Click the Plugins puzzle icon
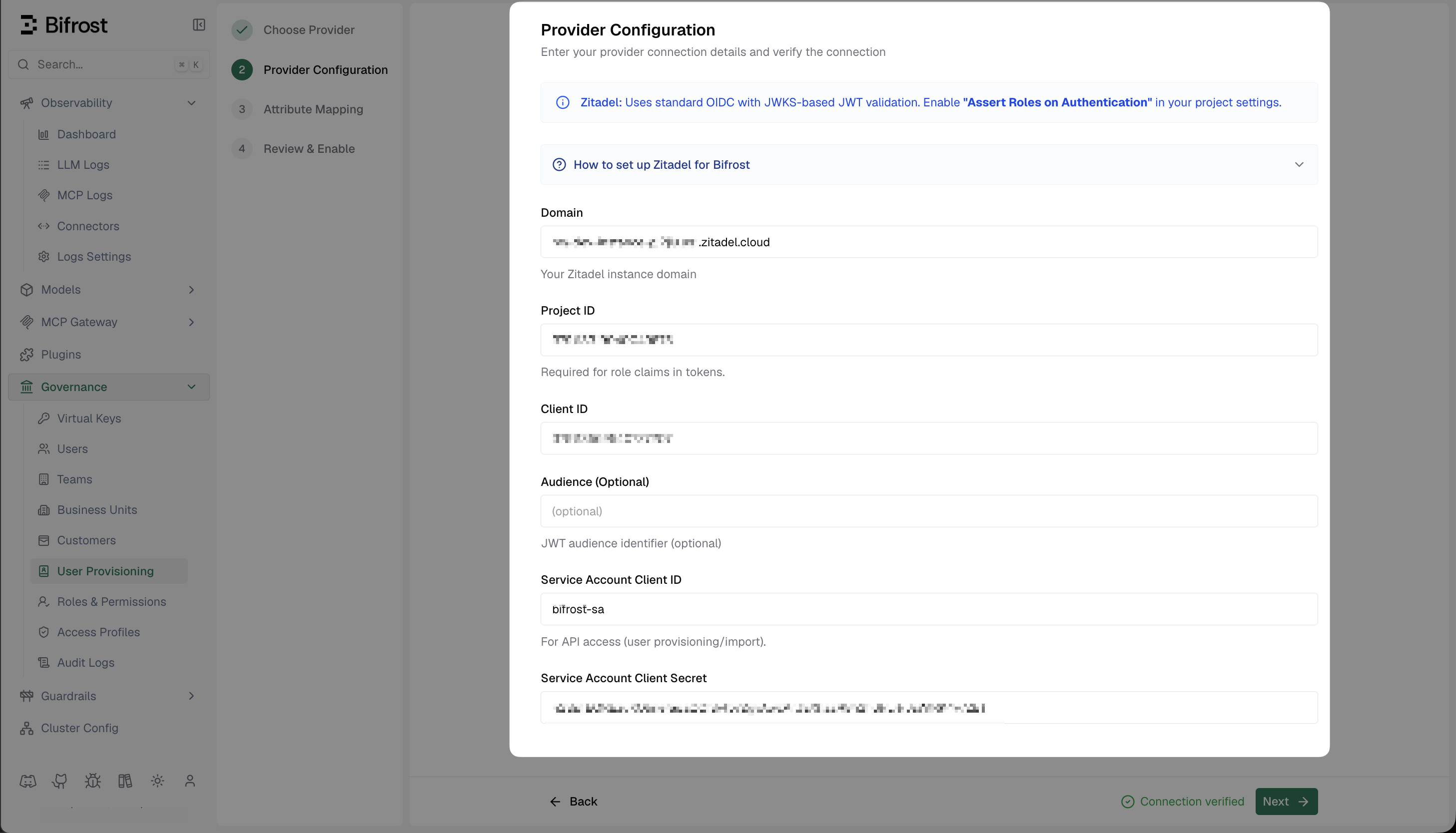 coord(26,355)
